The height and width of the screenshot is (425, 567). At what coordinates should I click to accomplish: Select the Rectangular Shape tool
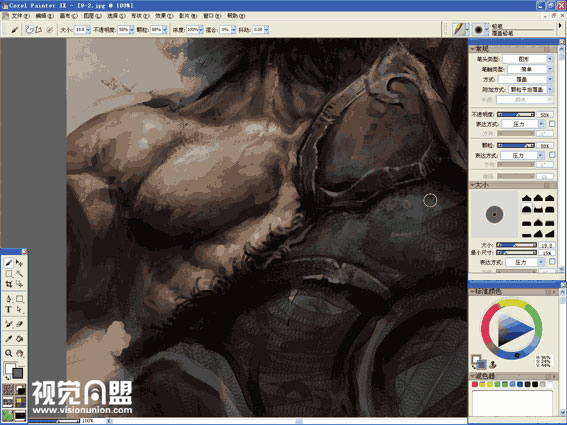point(20,299)
